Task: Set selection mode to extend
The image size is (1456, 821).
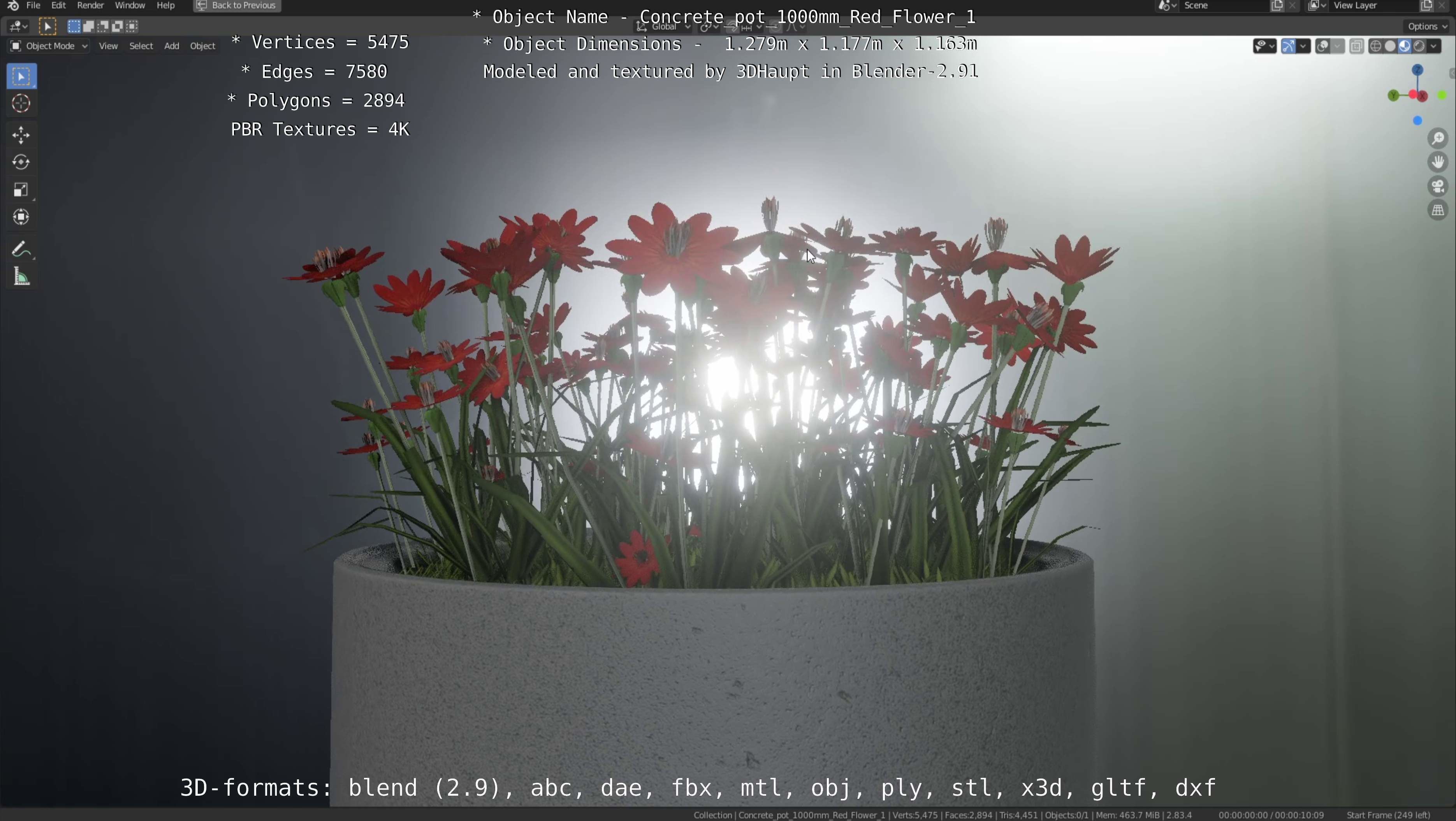Action: click(89, 26)
